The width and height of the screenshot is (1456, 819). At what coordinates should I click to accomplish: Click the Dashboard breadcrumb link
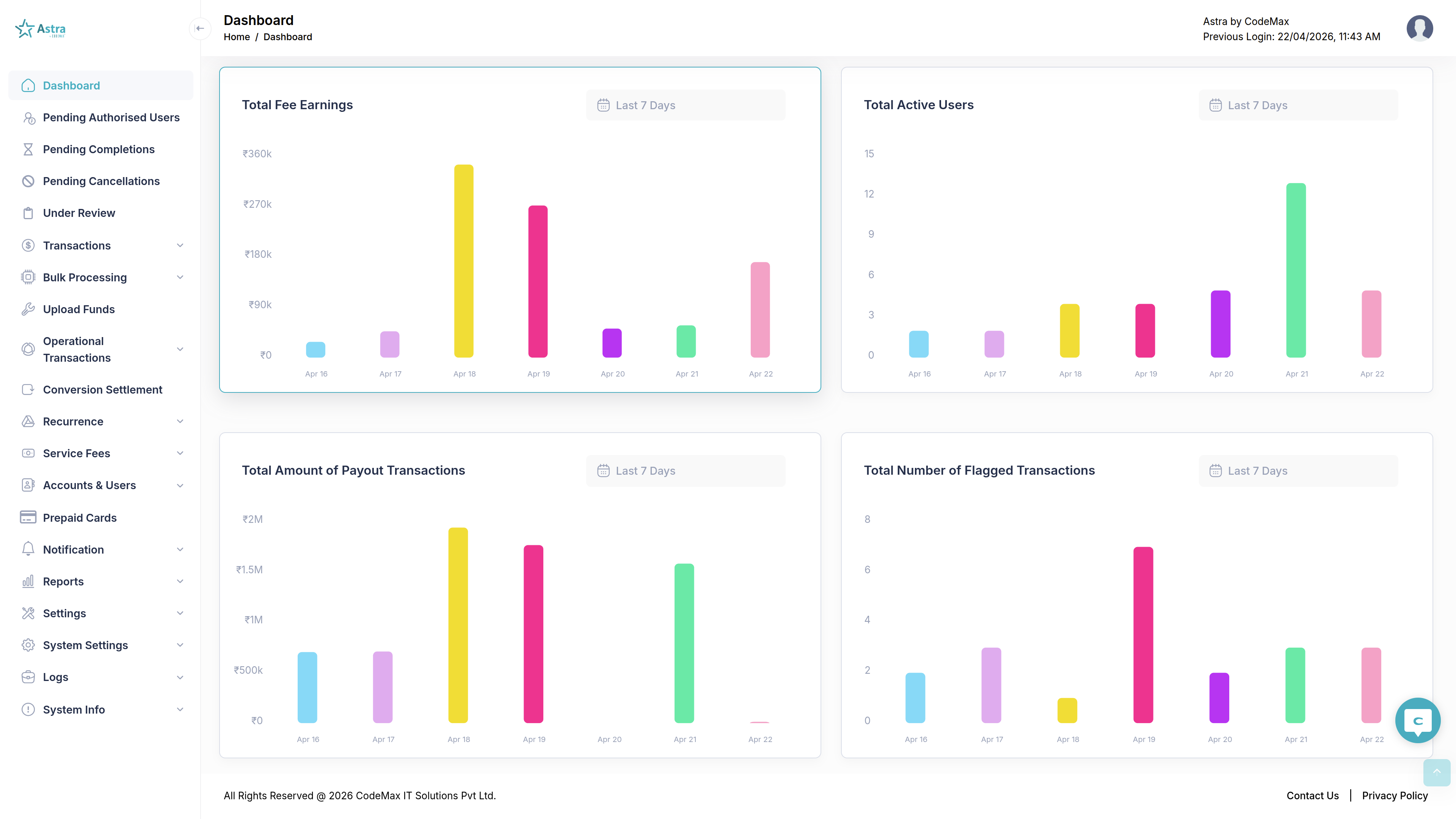(288, 37)
